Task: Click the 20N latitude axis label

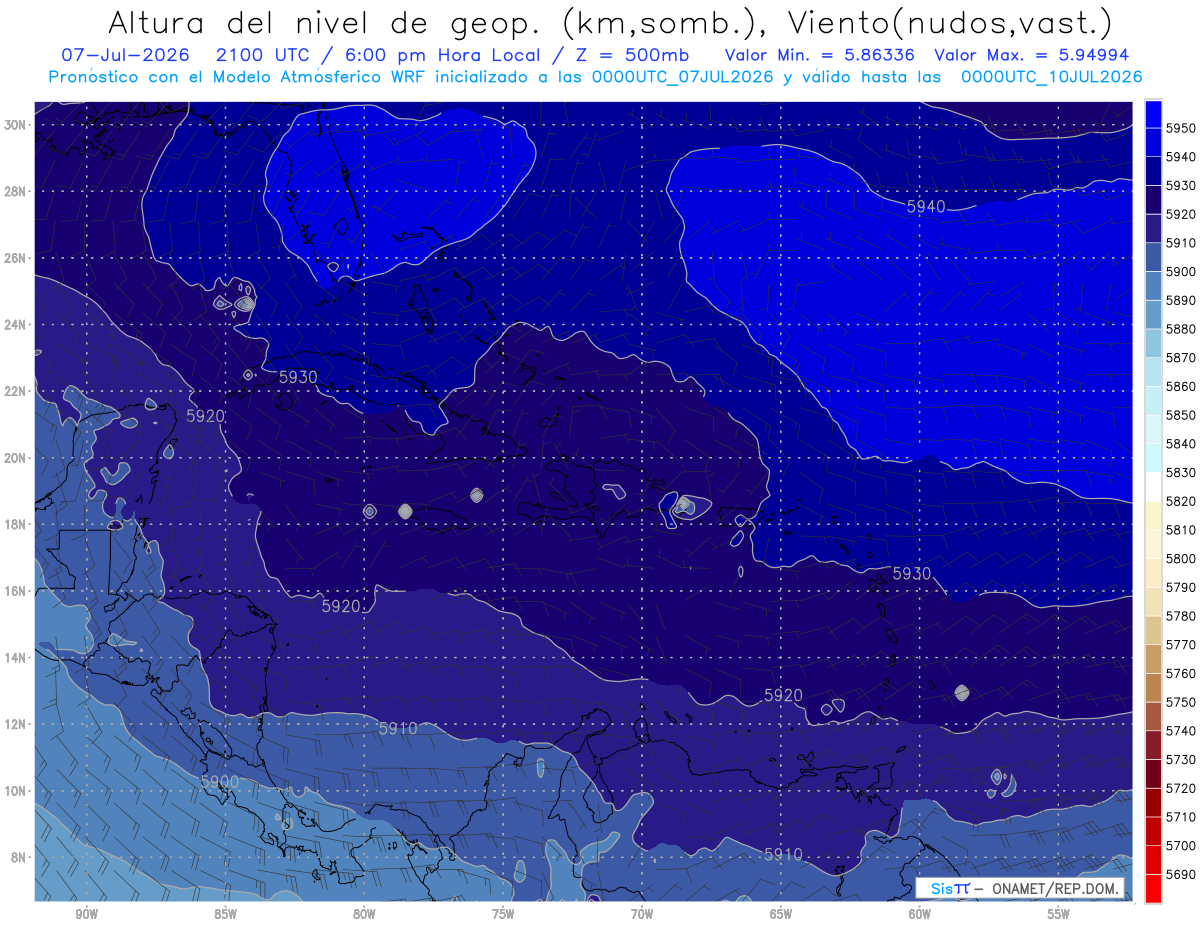Action: (15, 458)
